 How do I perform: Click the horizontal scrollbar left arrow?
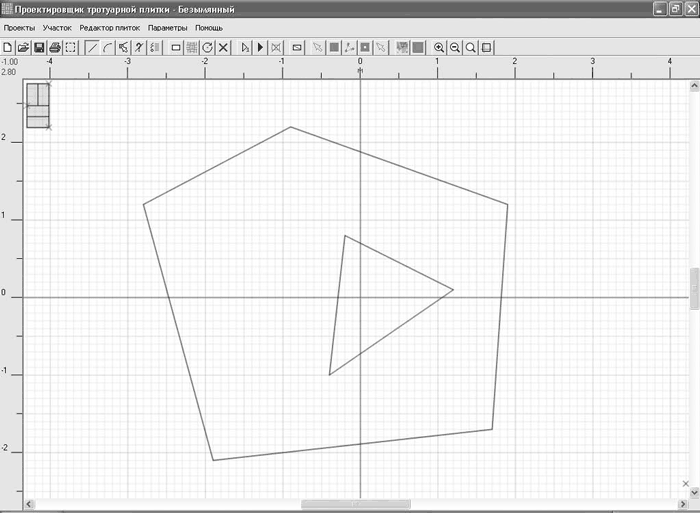click(29, 504)
